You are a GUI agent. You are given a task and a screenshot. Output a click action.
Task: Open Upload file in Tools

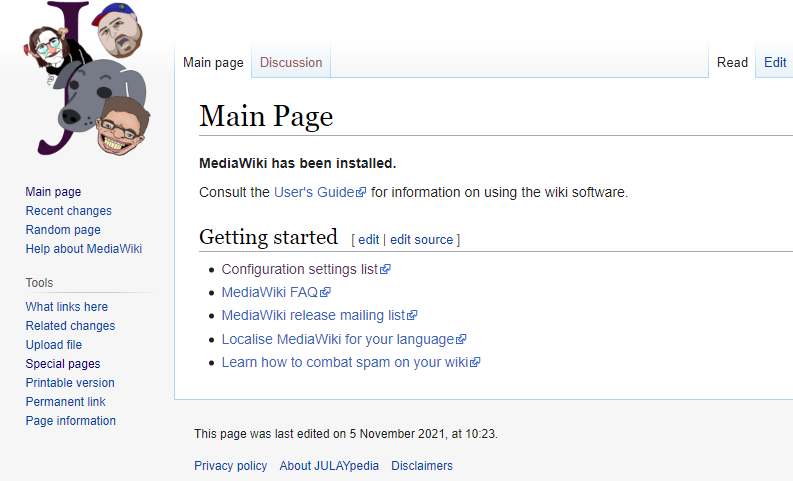pyautogui.click(x=54, y=345)
